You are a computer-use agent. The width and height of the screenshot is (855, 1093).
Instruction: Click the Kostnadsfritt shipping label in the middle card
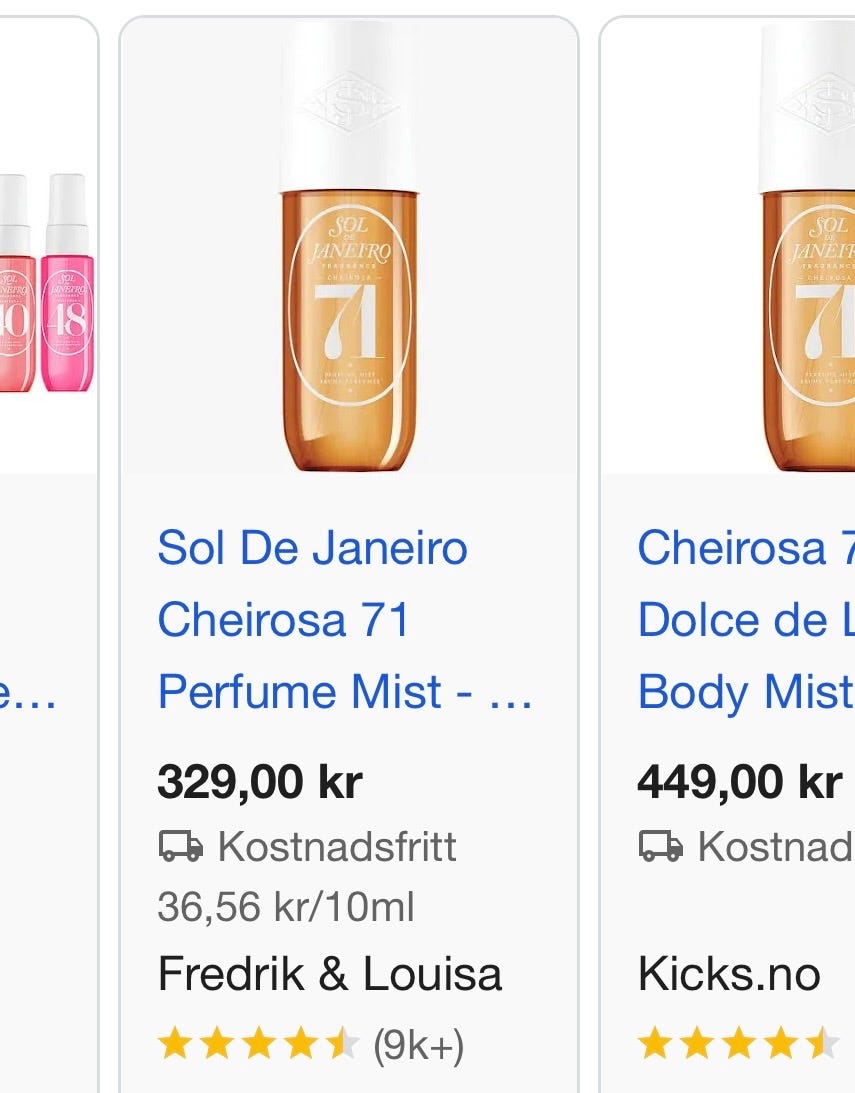coord(337,846)
